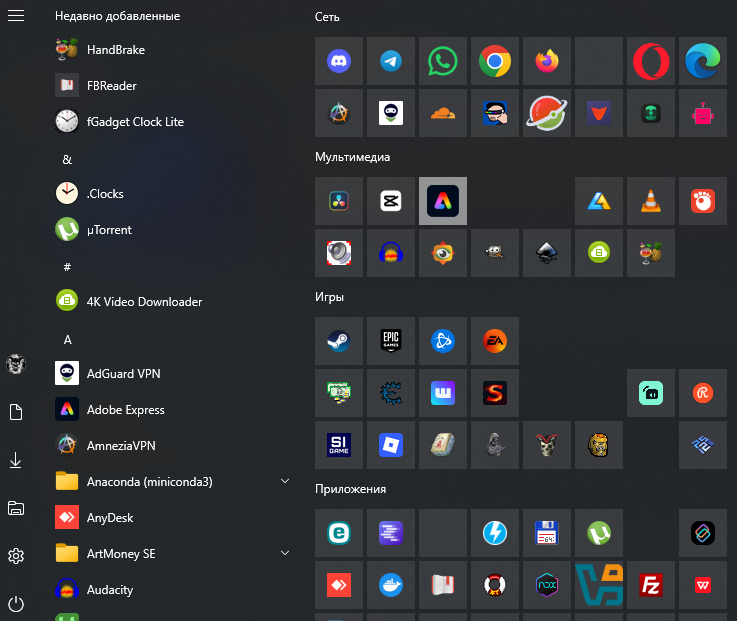Launch the Opera browser tile

click(651, 61)
